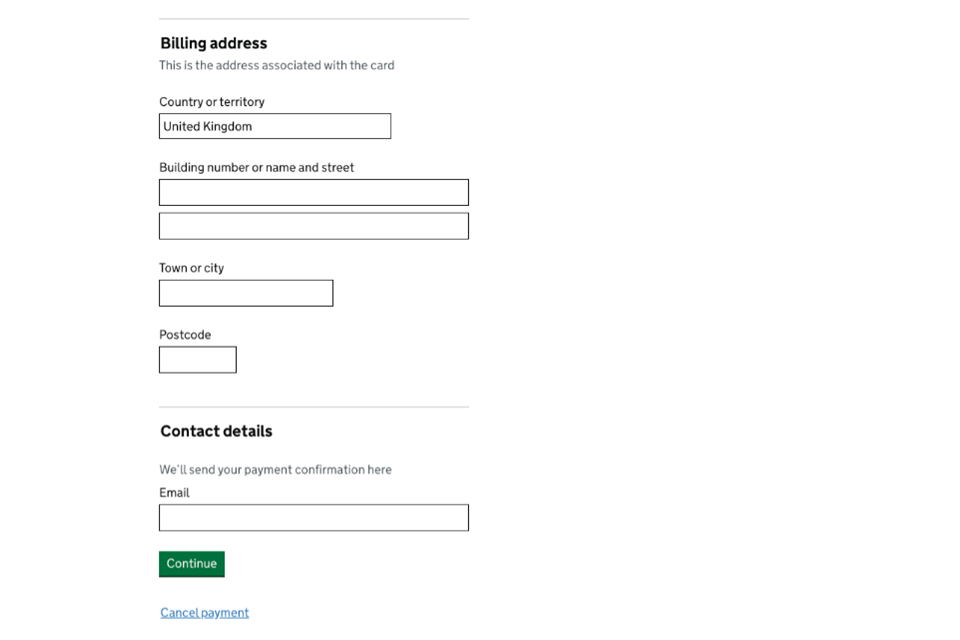
Task: Click the Contact details heading
Action: click(216, 431)
